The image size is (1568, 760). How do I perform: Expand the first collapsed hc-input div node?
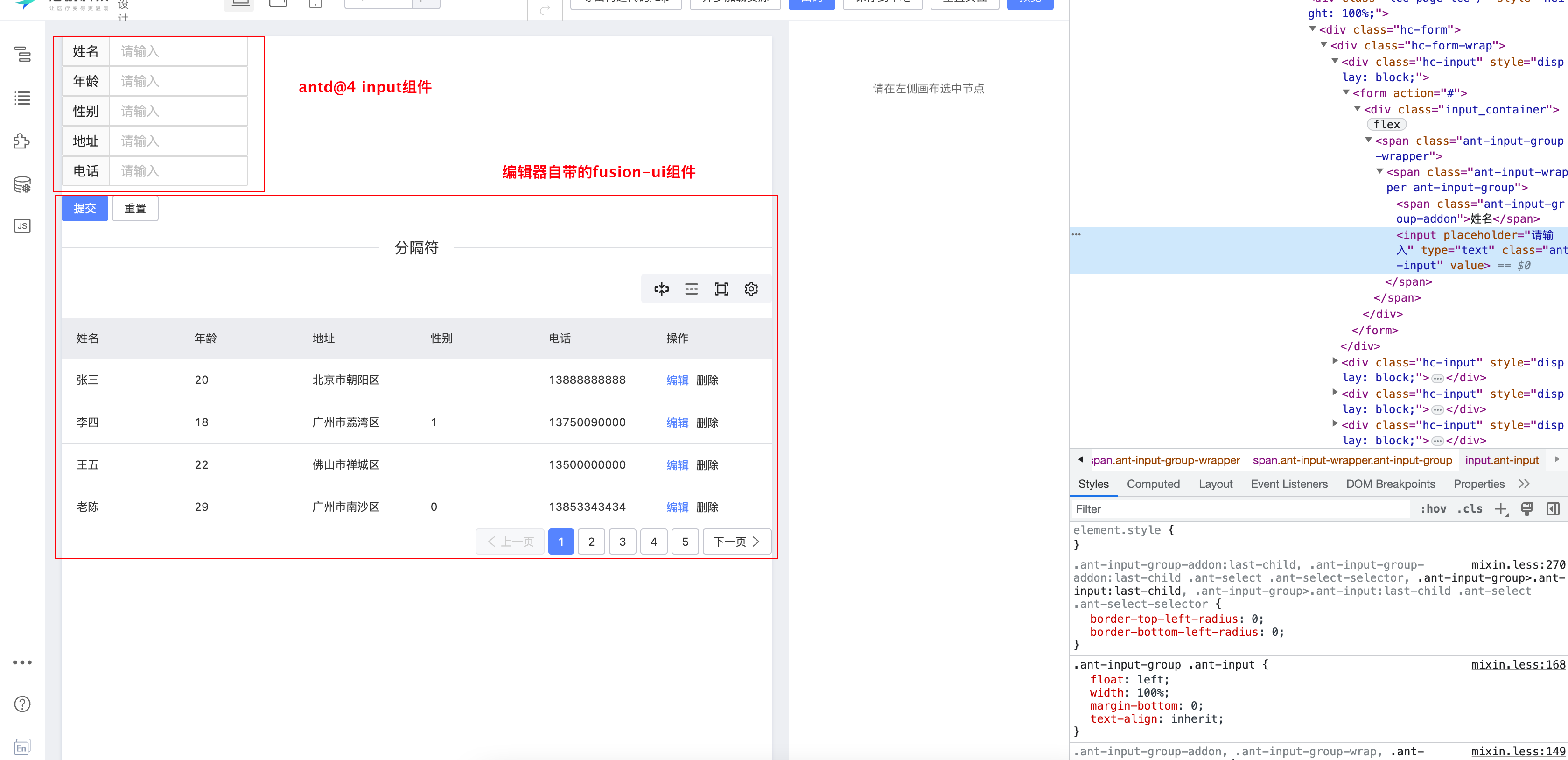pos(1335,361)
